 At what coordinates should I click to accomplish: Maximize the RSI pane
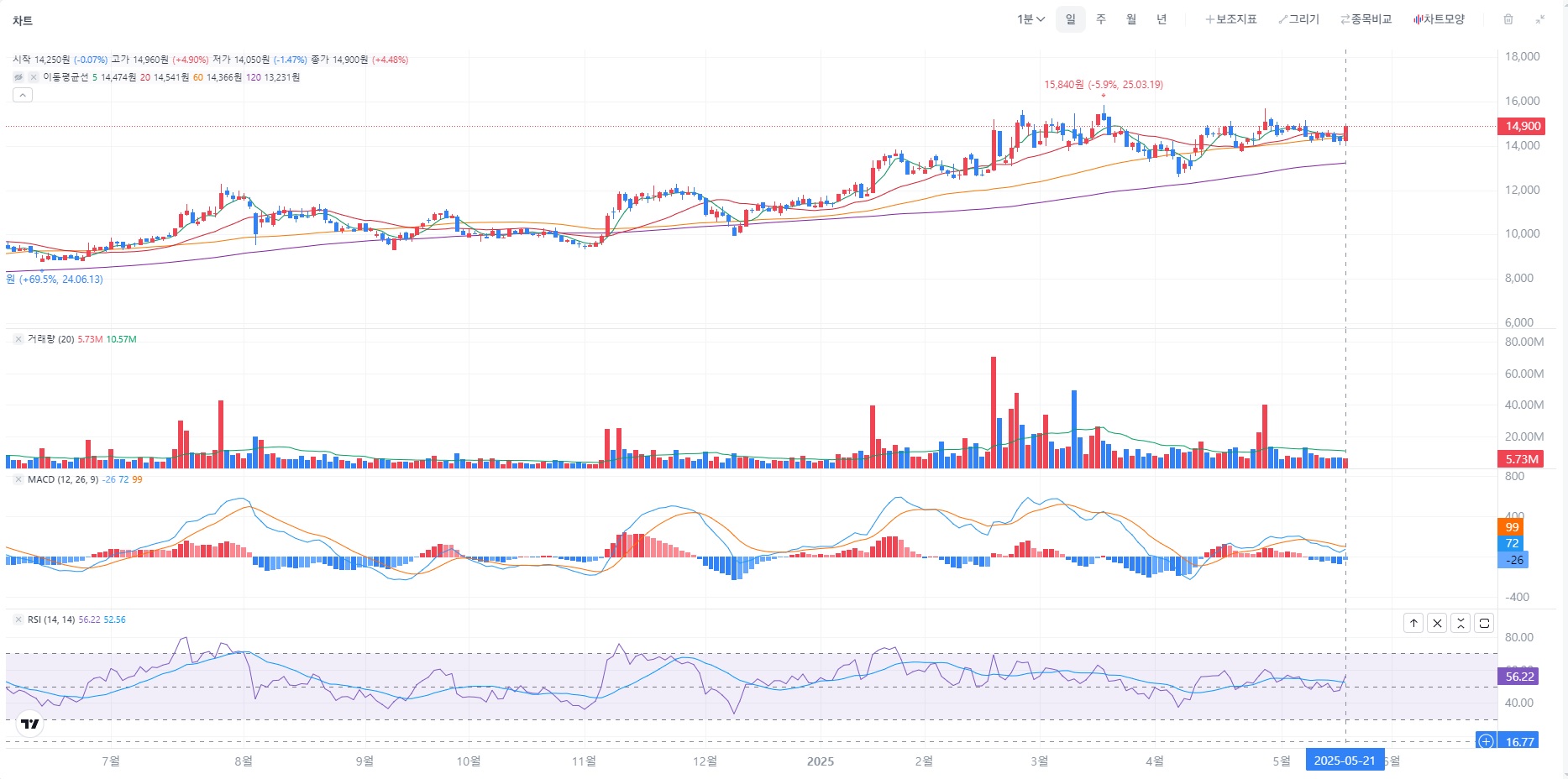[x=1484, y=623]
